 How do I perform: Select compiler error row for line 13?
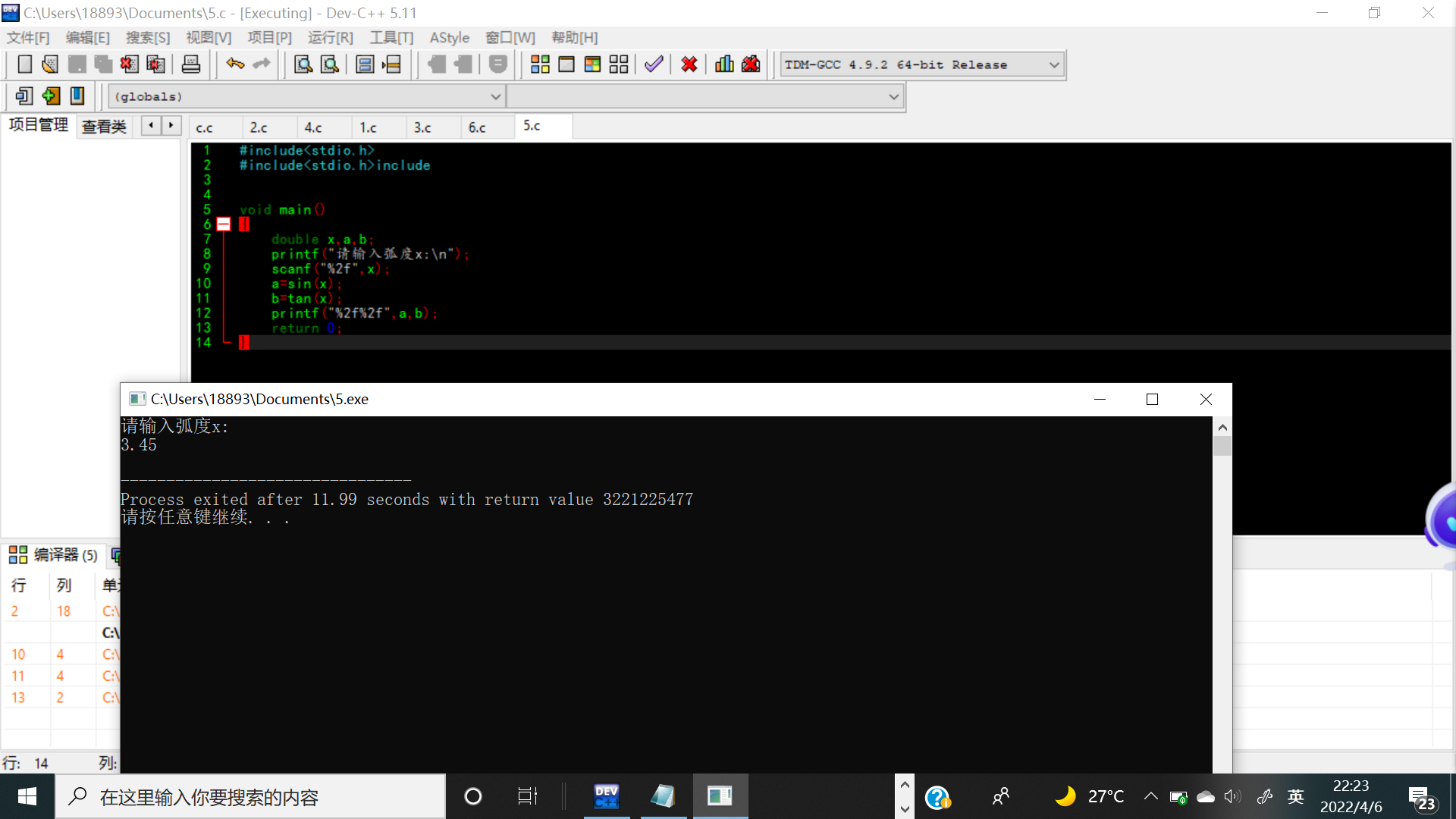[x=61, y=698]
